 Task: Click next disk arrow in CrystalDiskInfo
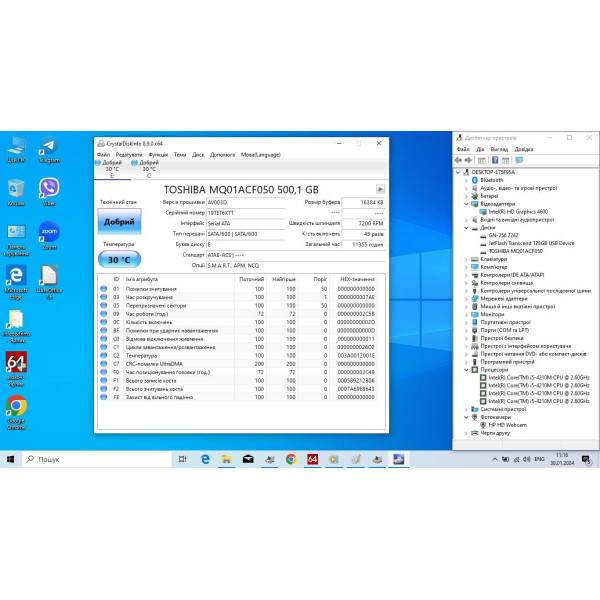point(380,189)
